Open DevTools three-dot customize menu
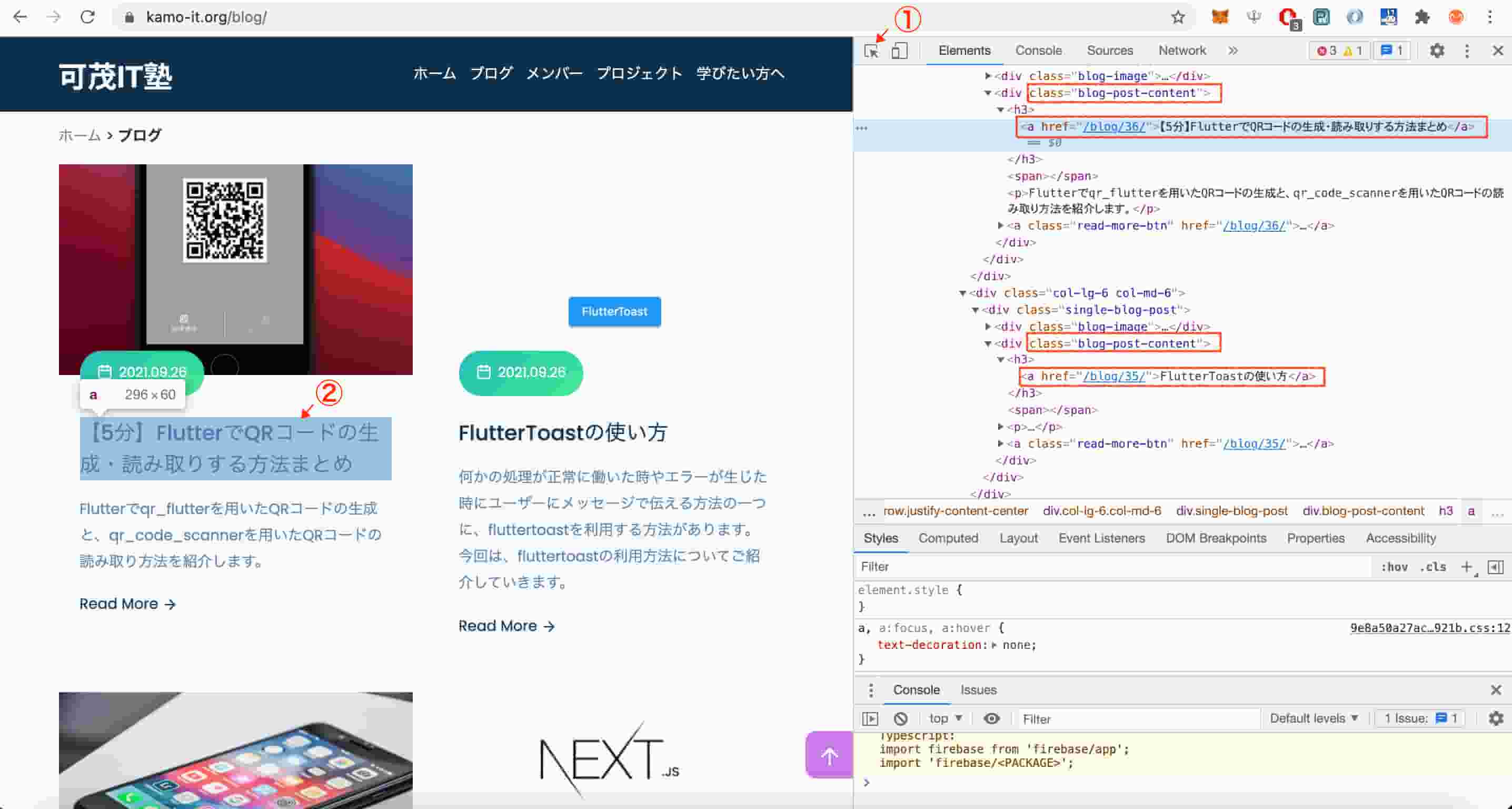 (x=1467, y=51)
